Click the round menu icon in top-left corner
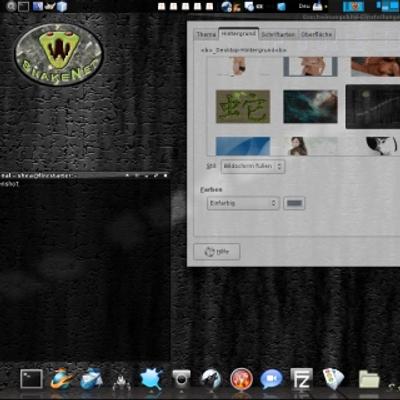 (11, 6)
